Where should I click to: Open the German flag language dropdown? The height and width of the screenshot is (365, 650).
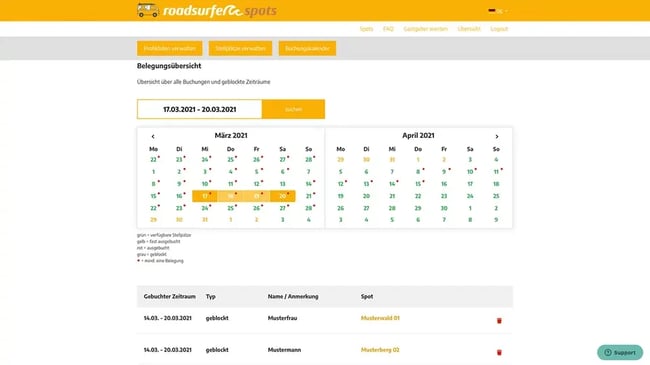(x=498, y=11)
